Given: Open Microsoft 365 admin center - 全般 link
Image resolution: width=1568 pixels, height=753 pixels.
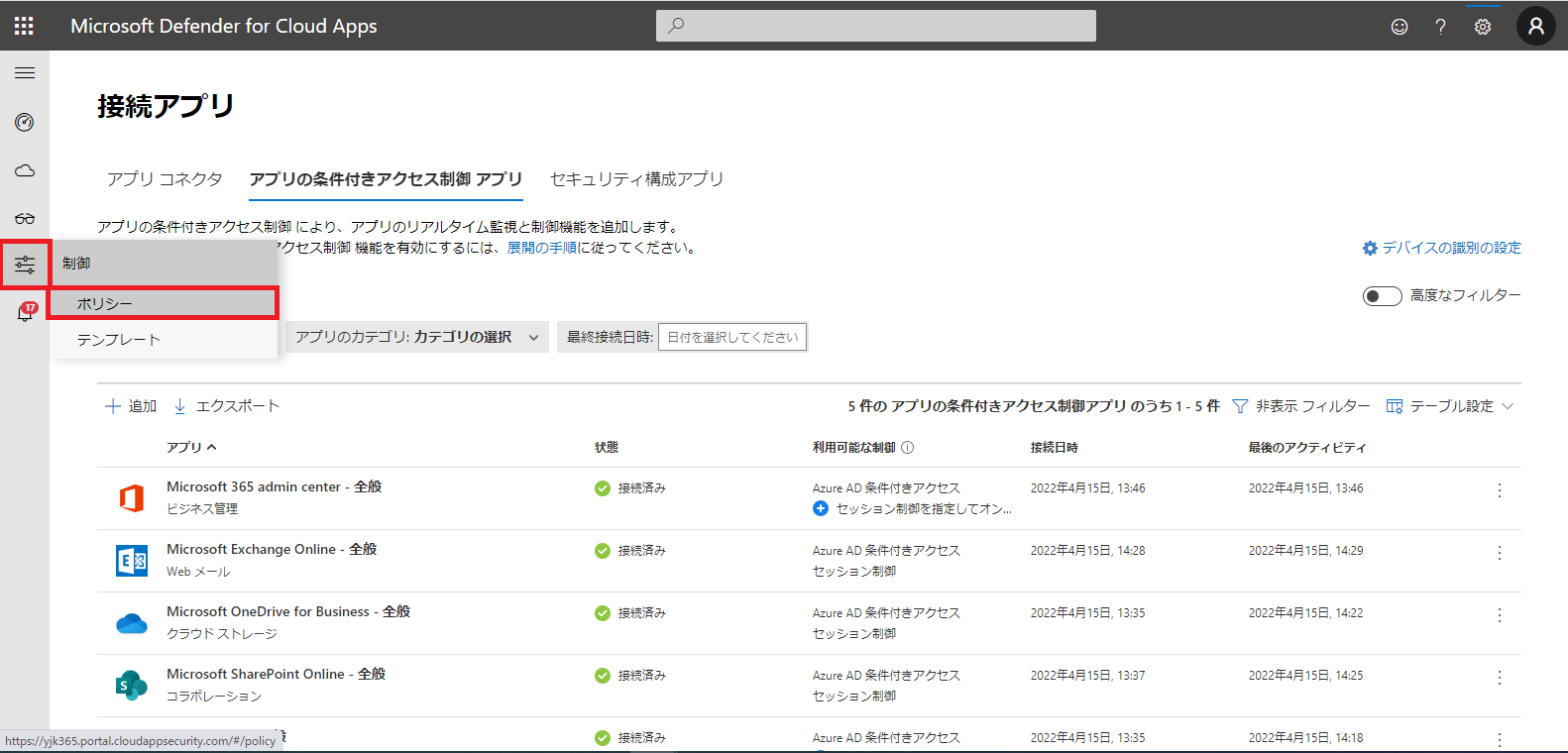Looking at the screenshot, I should point(274,486).
